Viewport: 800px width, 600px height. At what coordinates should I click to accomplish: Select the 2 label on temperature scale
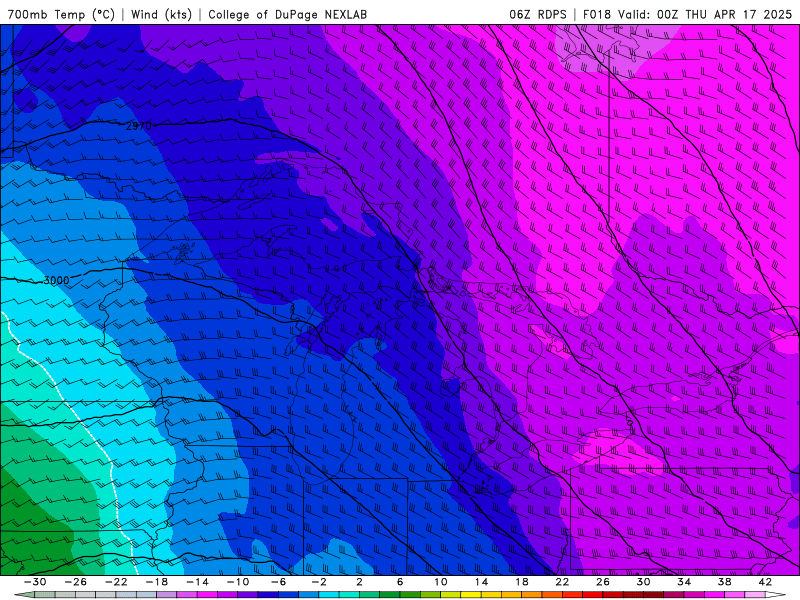pos(359,582)
